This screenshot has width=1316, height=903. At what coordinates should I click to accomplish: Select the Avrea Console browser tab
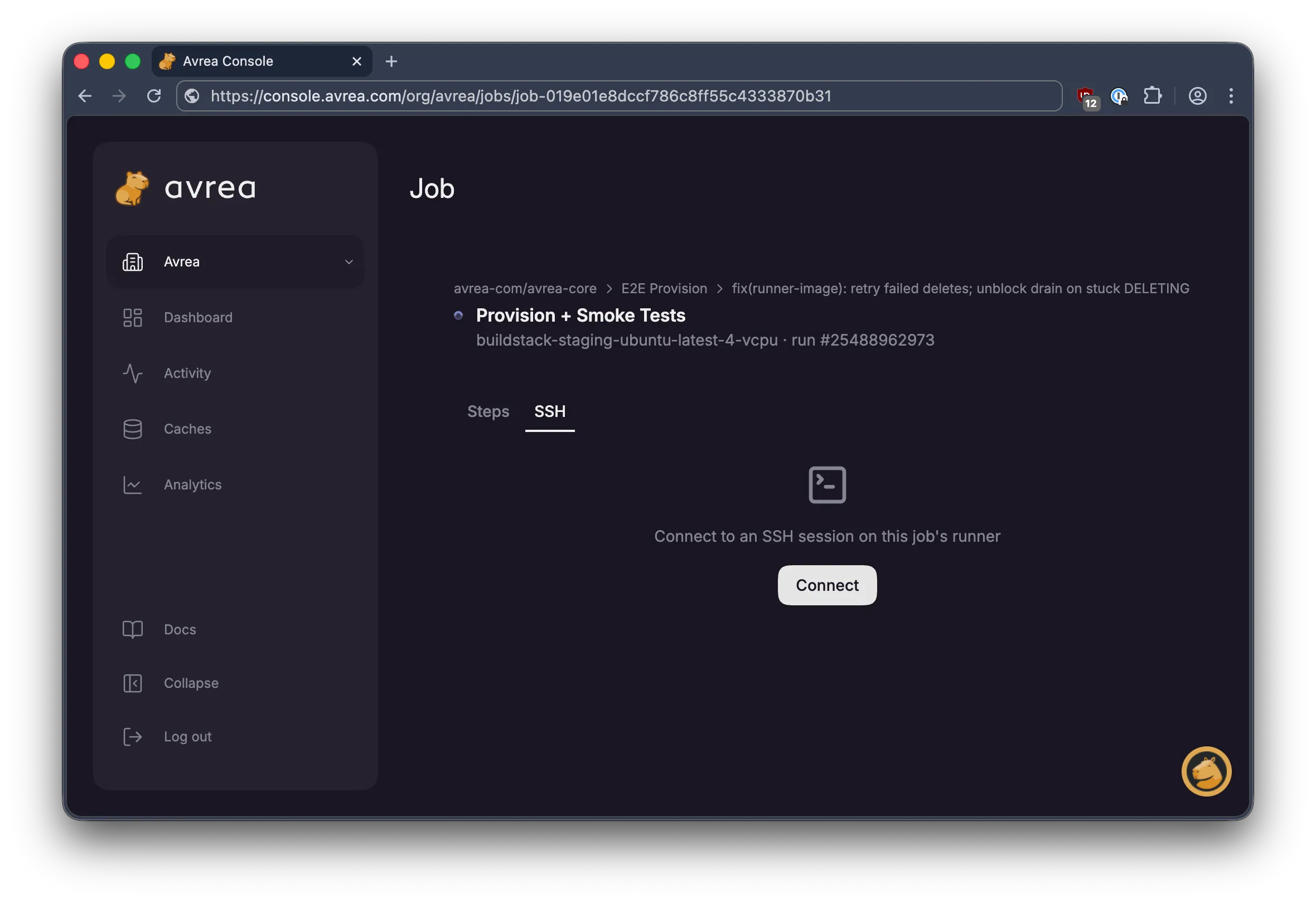(262, 61)
